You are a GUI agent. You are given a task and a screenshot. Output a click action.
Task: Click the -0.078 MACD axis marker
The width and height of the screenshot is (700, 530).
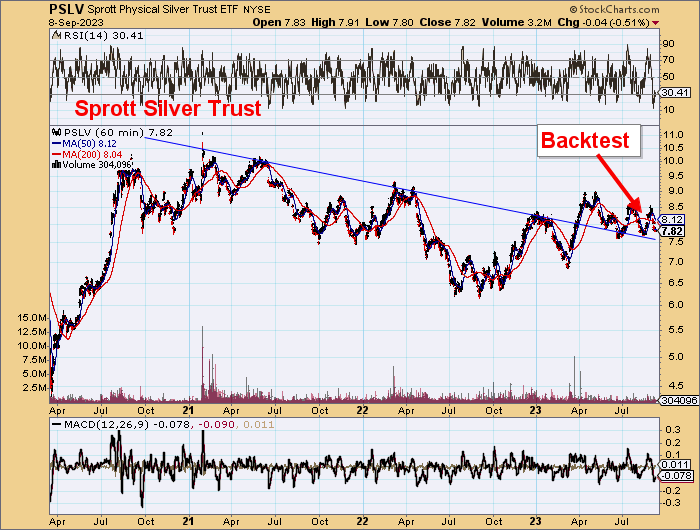pos(677,476)
